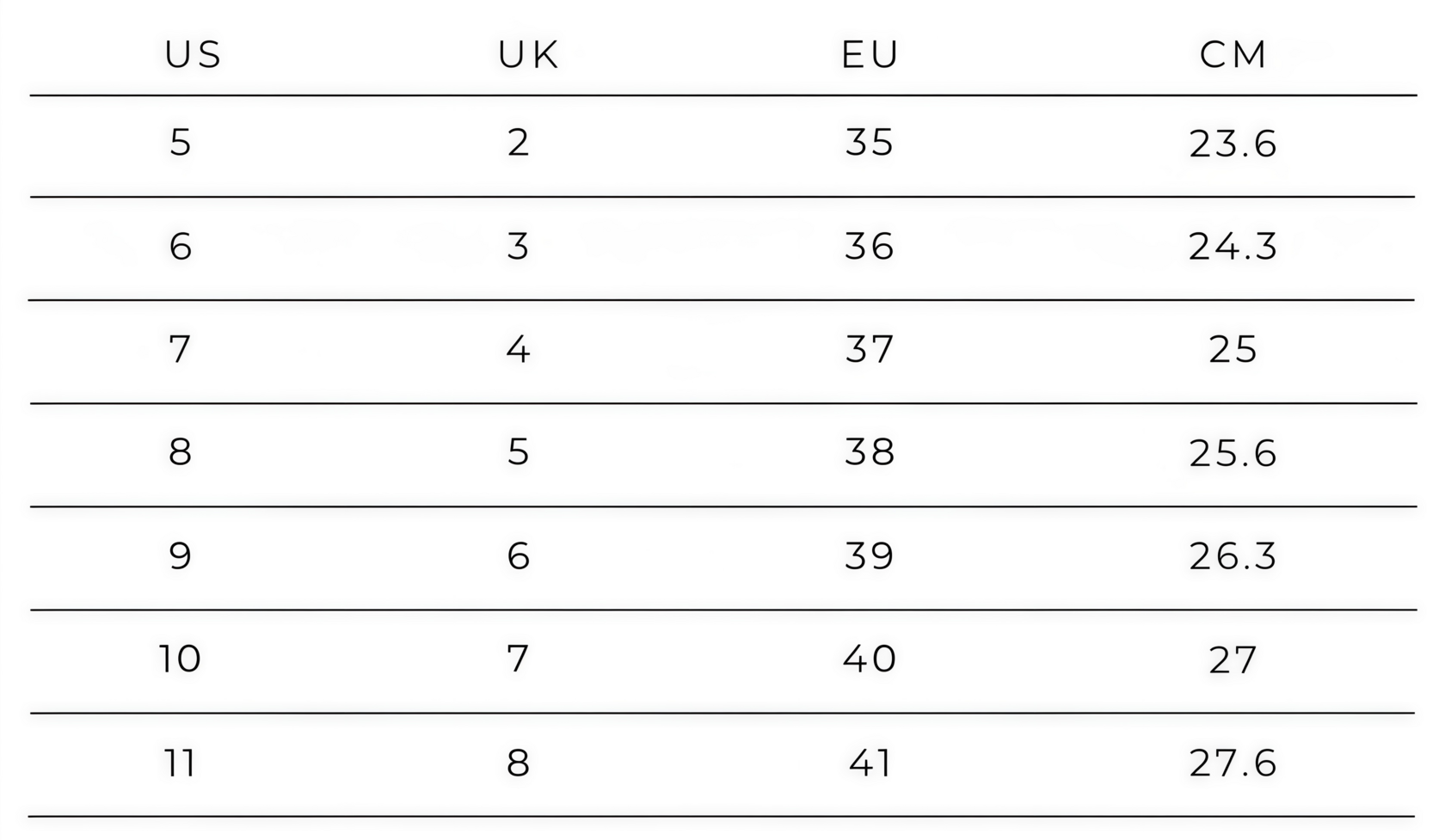Select the 26.3 CM value
This screenshot has width=1445, height=840.
(x=1233, y=557)
